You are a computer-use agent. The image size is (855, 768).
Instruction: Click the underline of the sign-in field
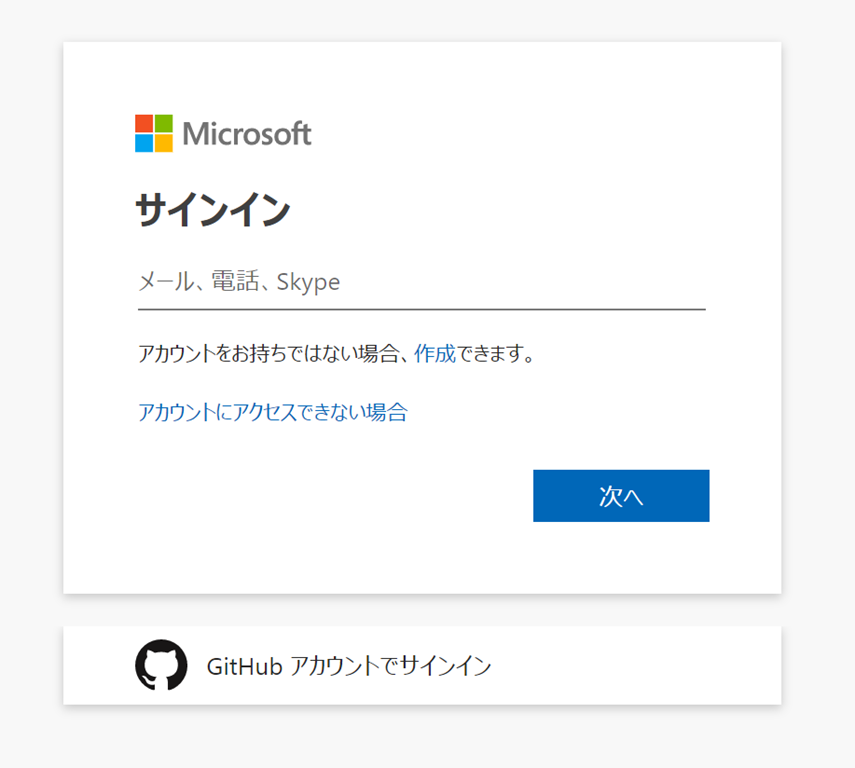420,309
